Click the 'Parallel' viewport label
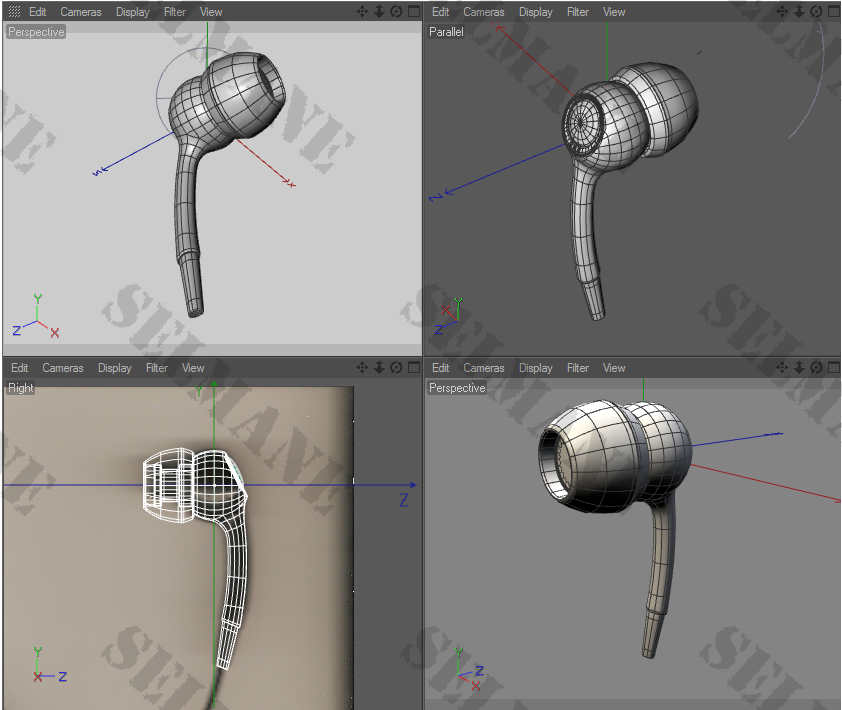 [446, 32]
